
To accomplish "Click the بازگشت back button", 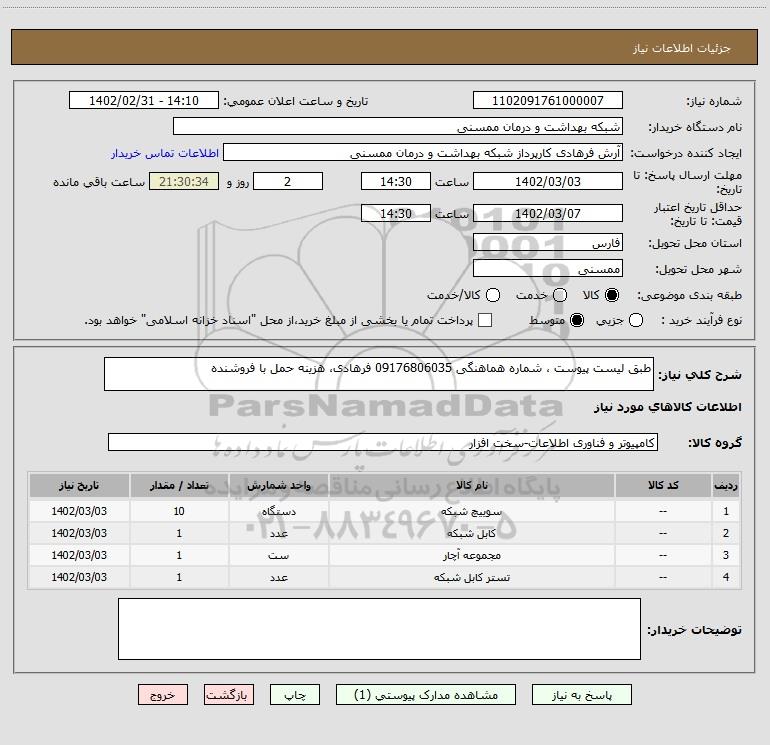I will tap(229, 695).
